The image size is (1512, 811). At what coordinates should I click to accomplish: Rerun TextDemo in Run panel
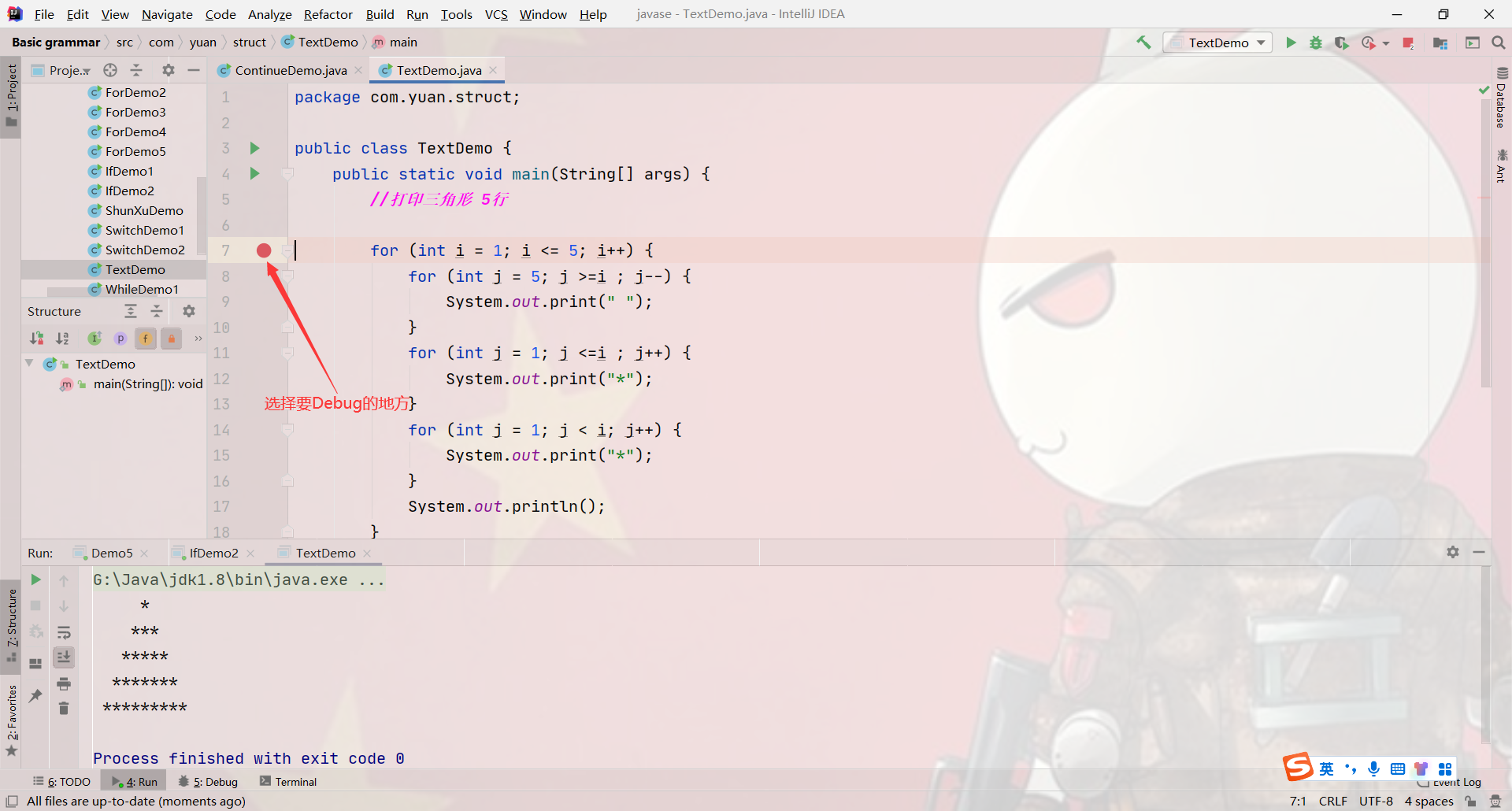click(35, 580)
